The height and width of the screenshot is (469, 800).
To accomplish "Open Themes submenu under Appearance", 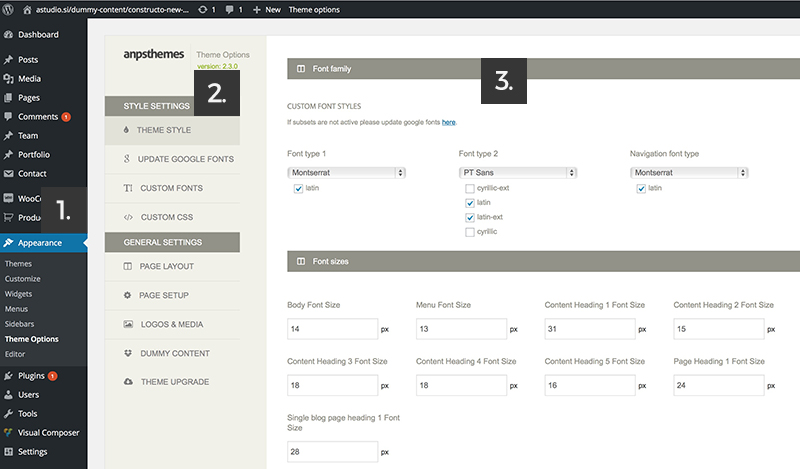I will click(x=18, y=264).
